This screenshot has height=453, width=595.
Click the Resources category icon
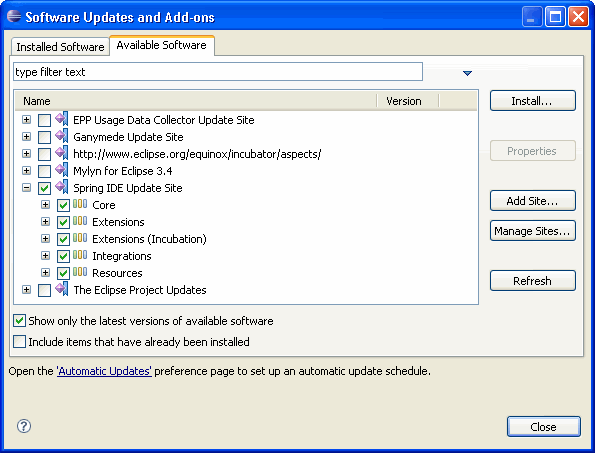pos(80,272)
